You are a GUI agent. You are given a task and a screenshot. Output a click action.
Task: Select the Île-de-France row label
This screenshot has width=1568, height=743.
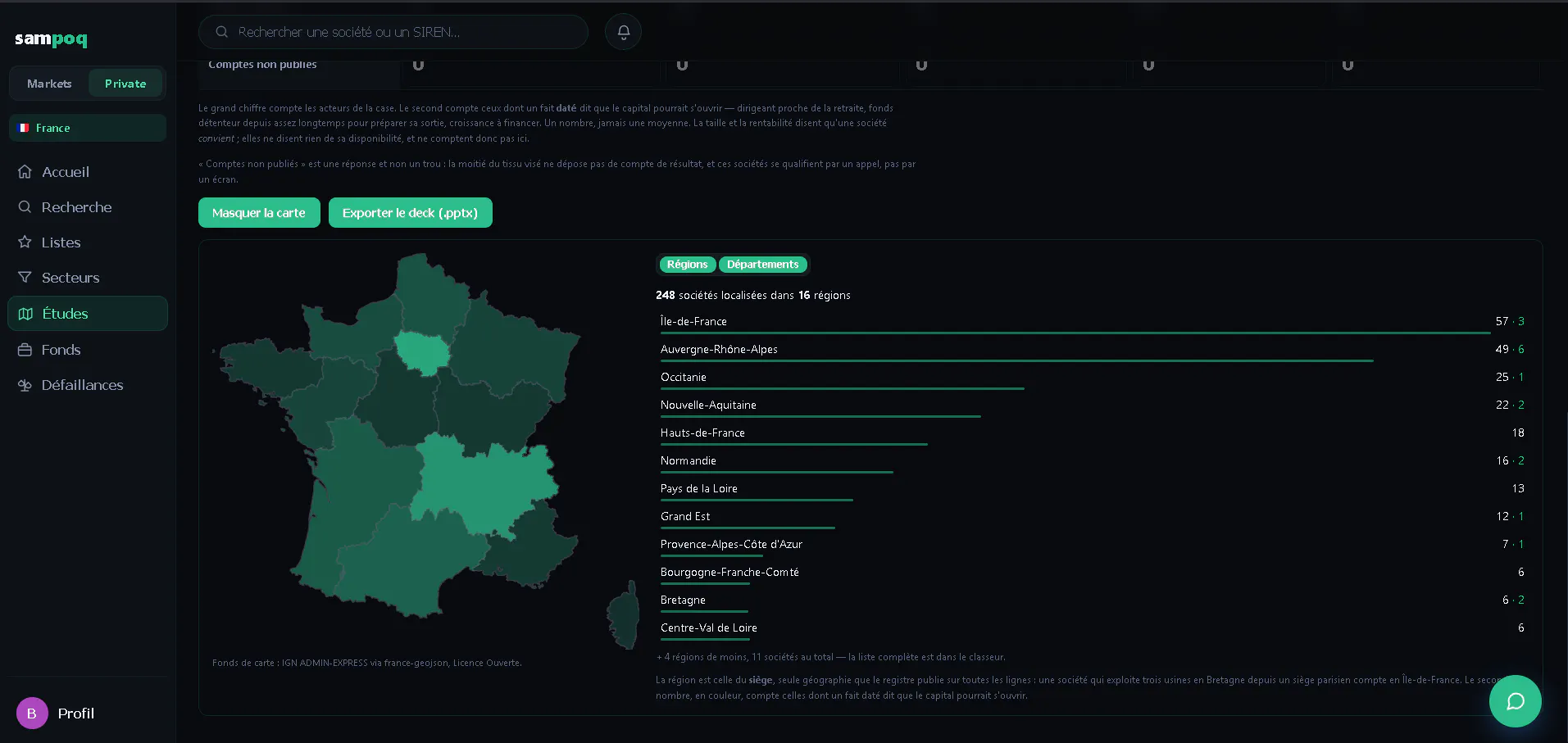pos(693,321)
